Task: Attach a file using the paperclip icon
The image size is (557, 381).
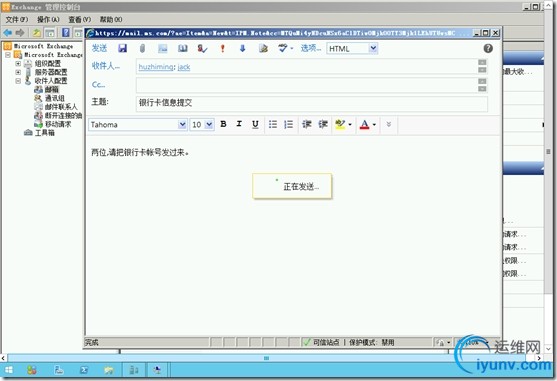Action: click(142, 48)
